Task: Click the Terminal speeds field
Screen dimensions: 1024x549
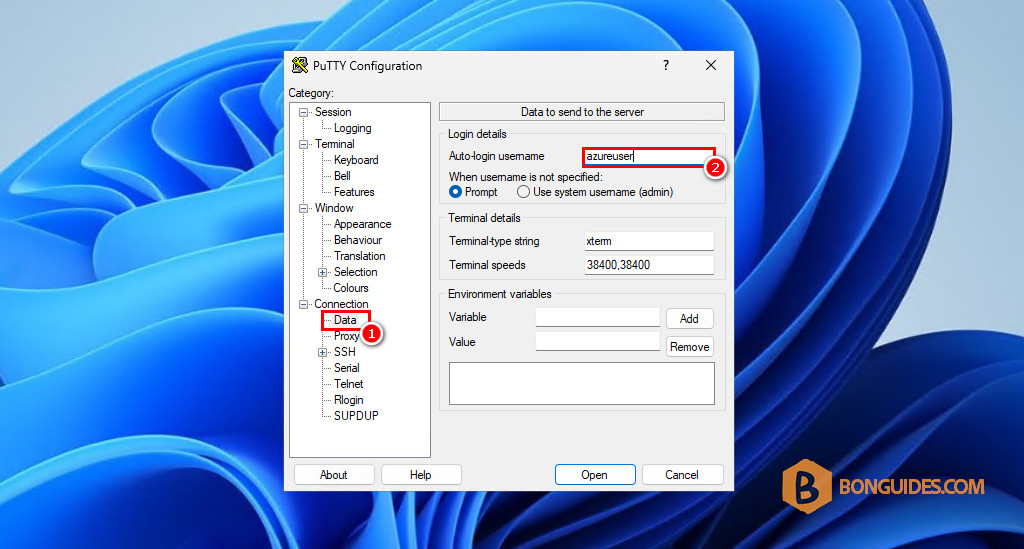Action: [649, 265]
